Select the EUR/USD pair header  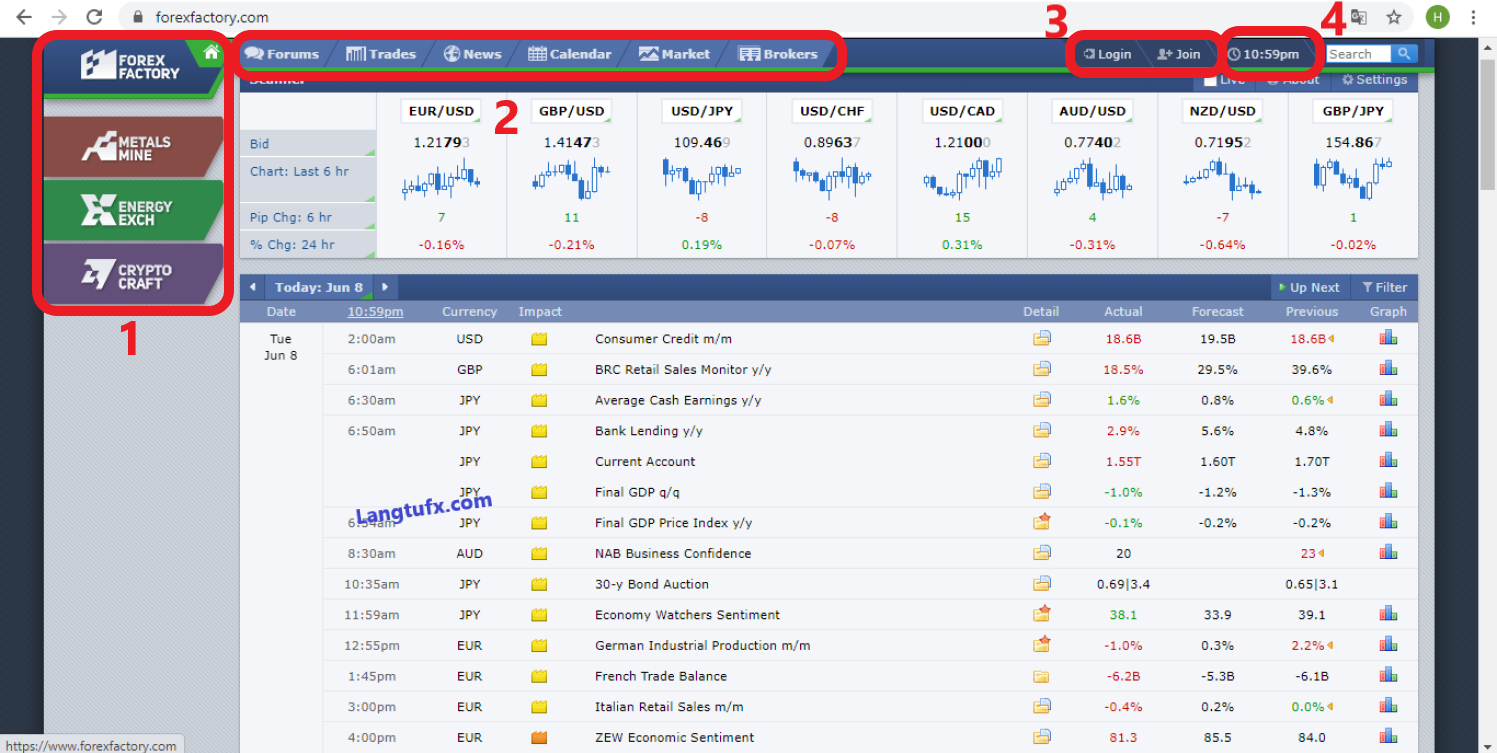tap(441, 111)
